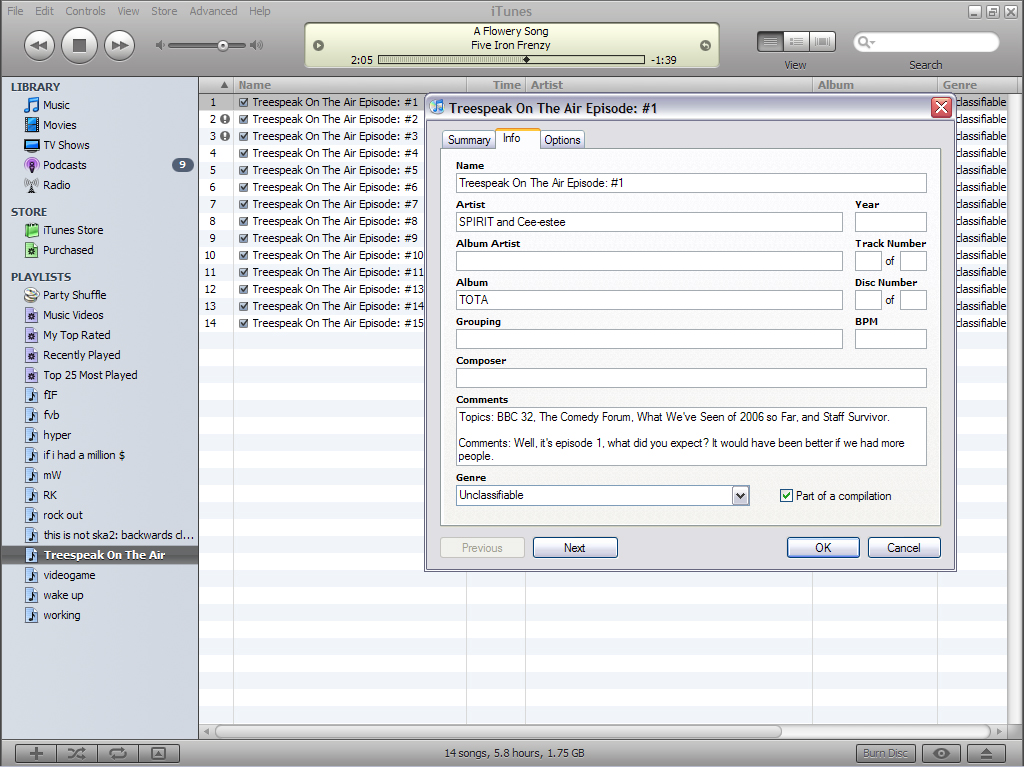
Task: Sort by the Artist column header
Action: [669, 85]
